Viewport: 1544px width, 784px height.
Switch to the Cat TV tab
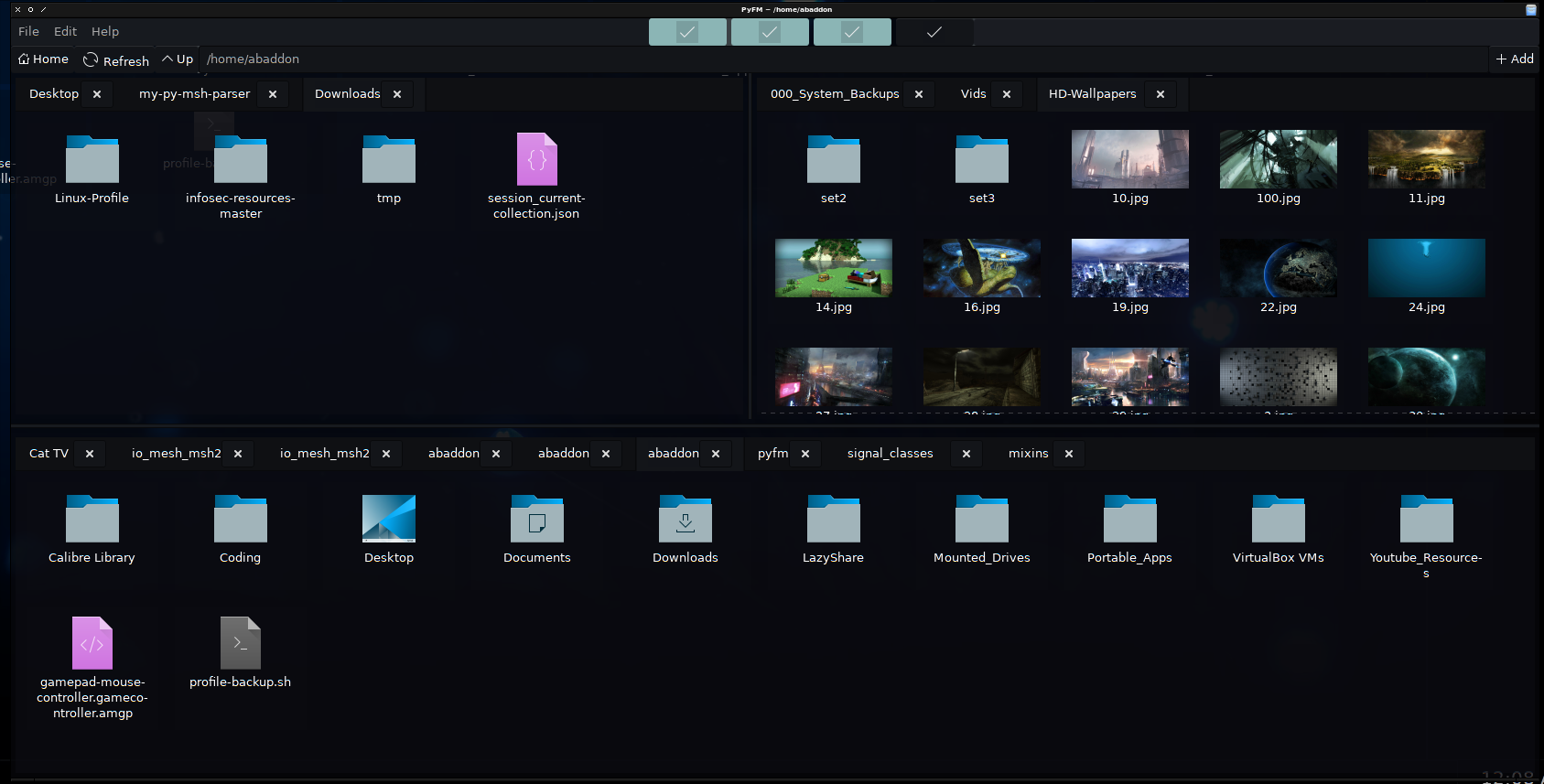point(49,453)
